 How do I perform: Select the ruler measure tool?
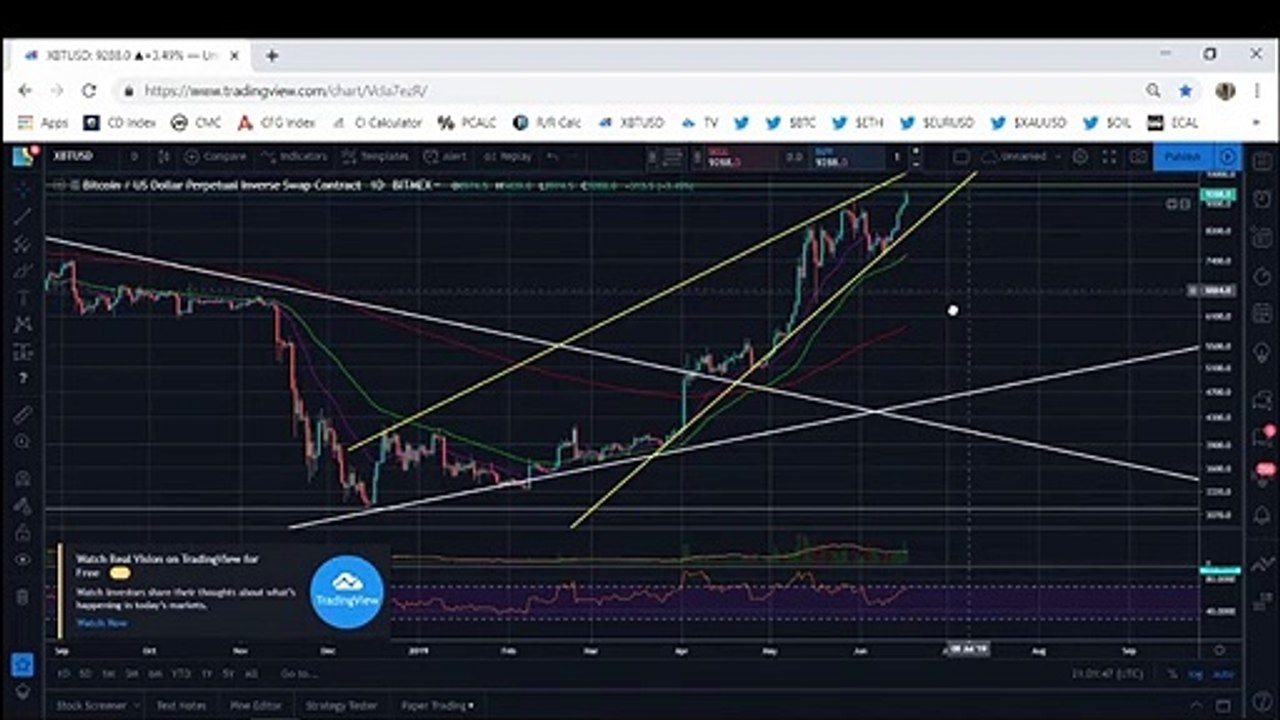click(x=22, y=414)
